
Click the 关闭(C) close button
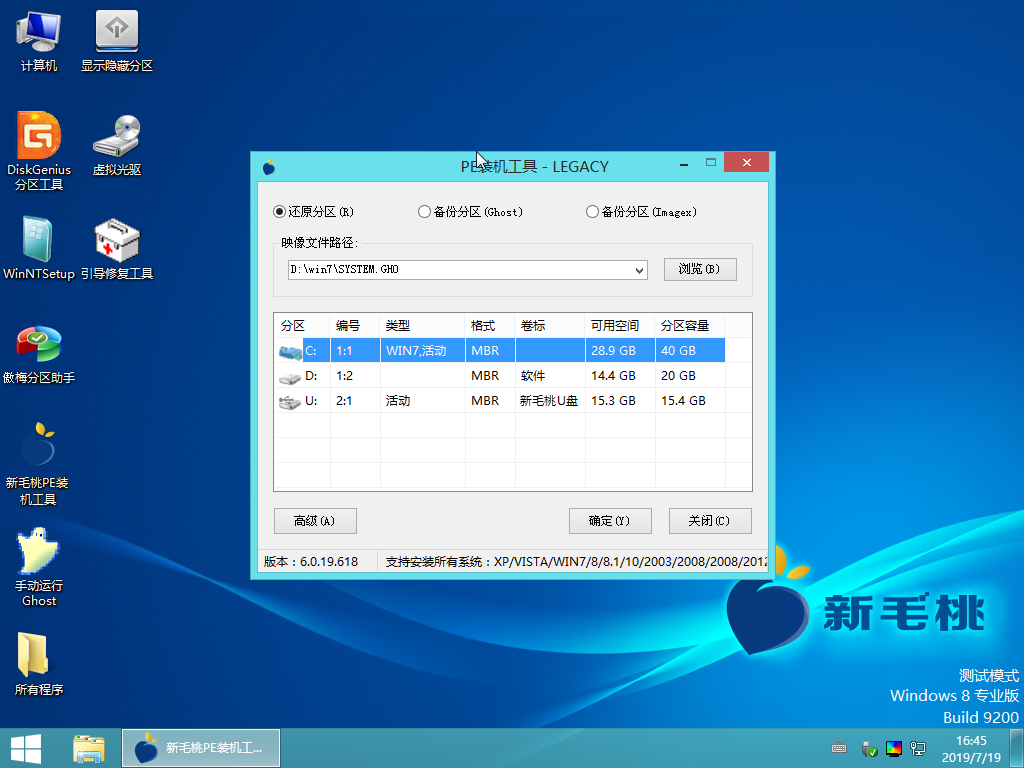point(710,520)
